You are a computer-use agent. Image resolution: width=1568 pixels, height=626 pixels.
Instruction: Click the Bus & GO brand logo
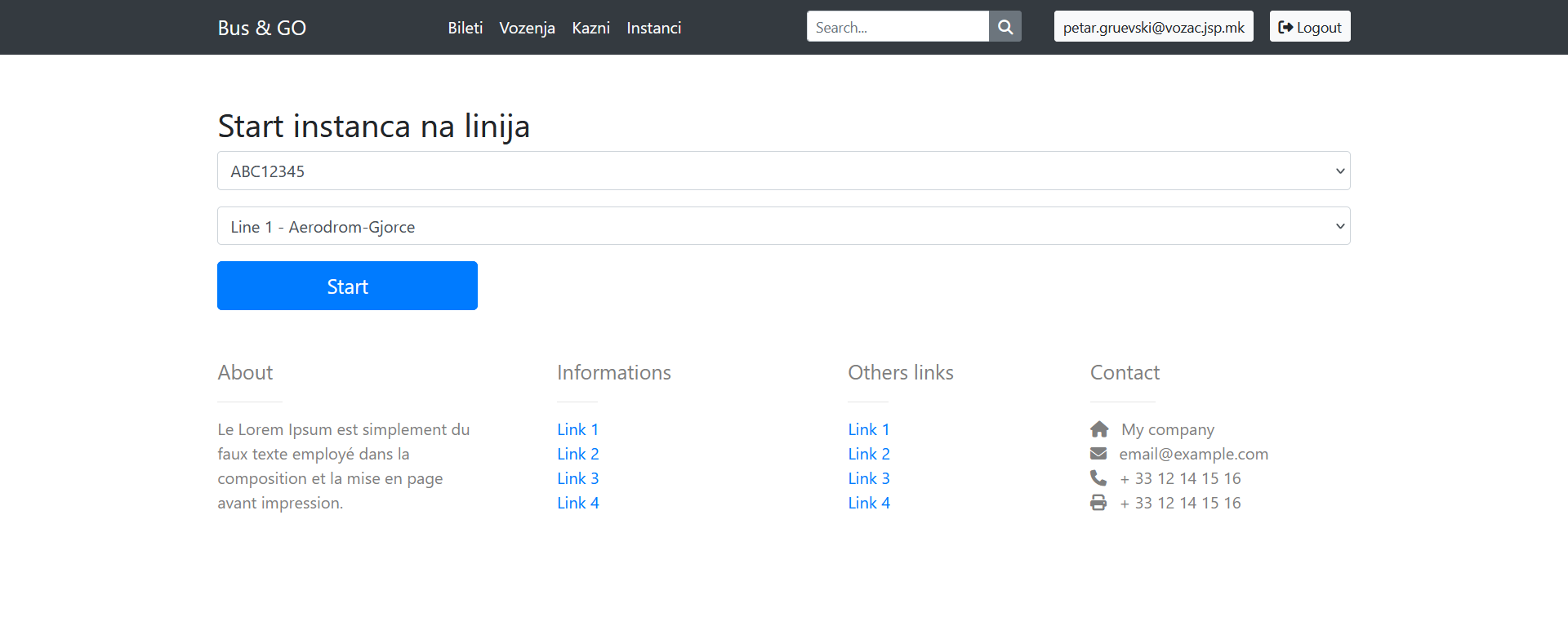pos(261,28)
